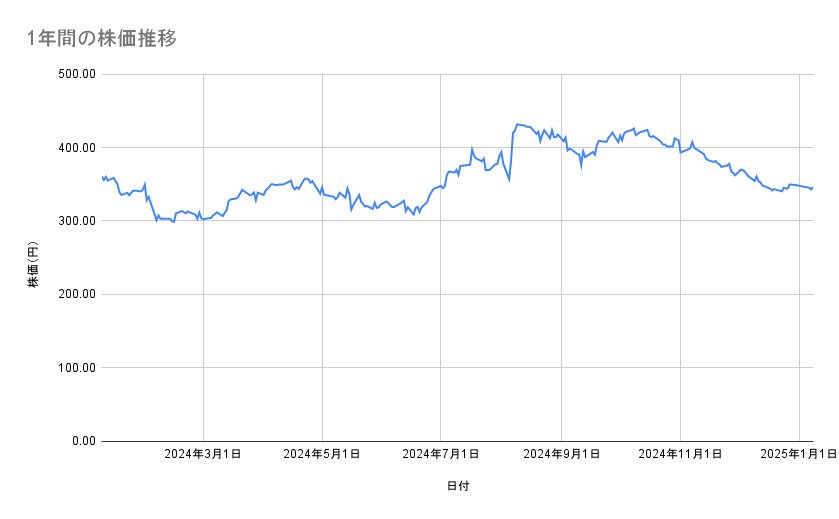839x519 pixels.
Task: Click the line where it crosses the 2024年11月1日 gridline
Action: pos(680,152)
